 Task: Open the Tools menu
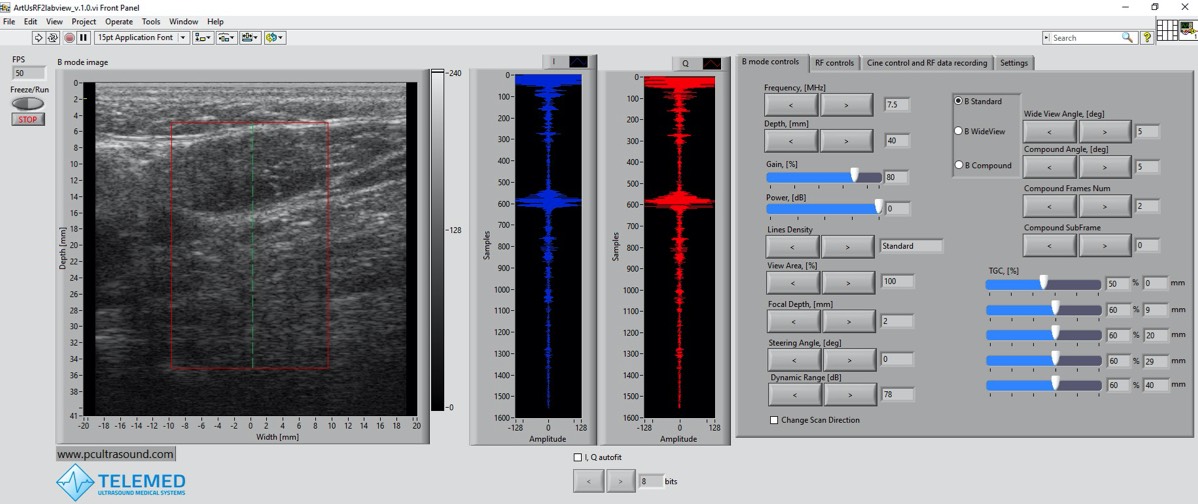coord(151,22)
